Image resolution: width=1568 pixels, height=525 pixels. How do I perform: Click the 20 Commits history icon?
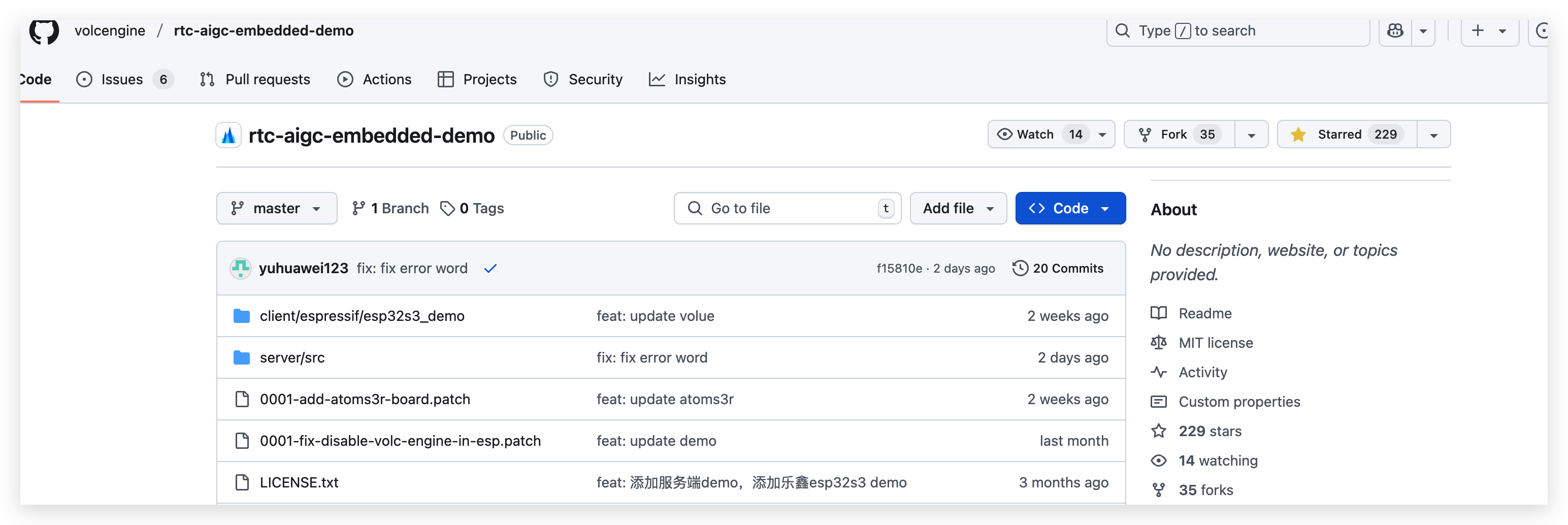pos(1020,268)
